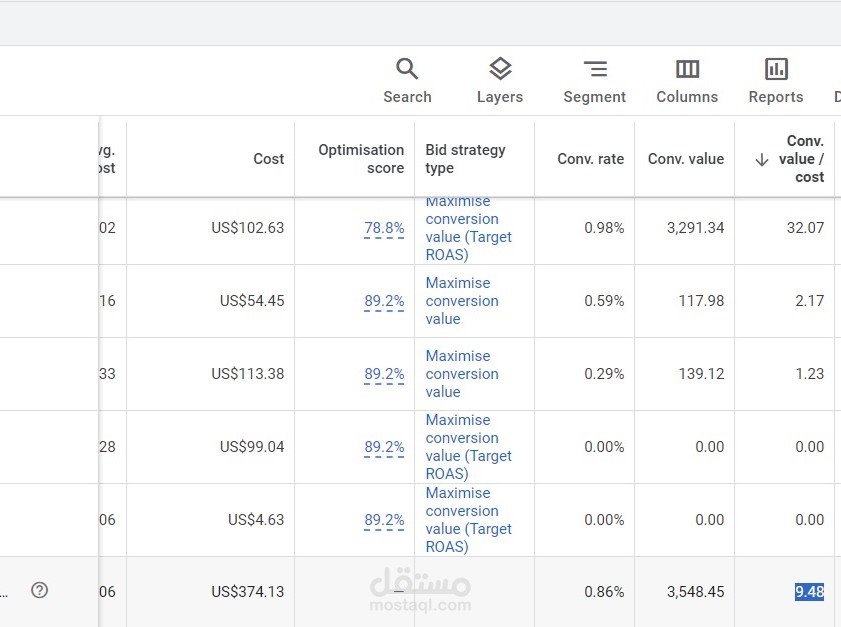Screen dimensions: 841x627
Task: Sort by Conv. value header
Action: coord(685,159)
